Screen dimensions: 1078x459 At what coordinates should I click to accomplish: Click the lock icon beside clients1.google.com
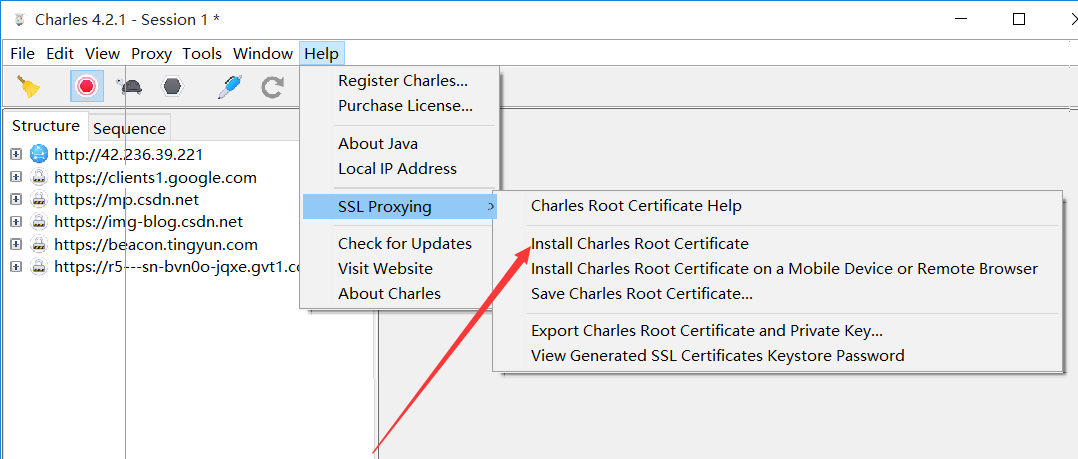click(39, 177)
